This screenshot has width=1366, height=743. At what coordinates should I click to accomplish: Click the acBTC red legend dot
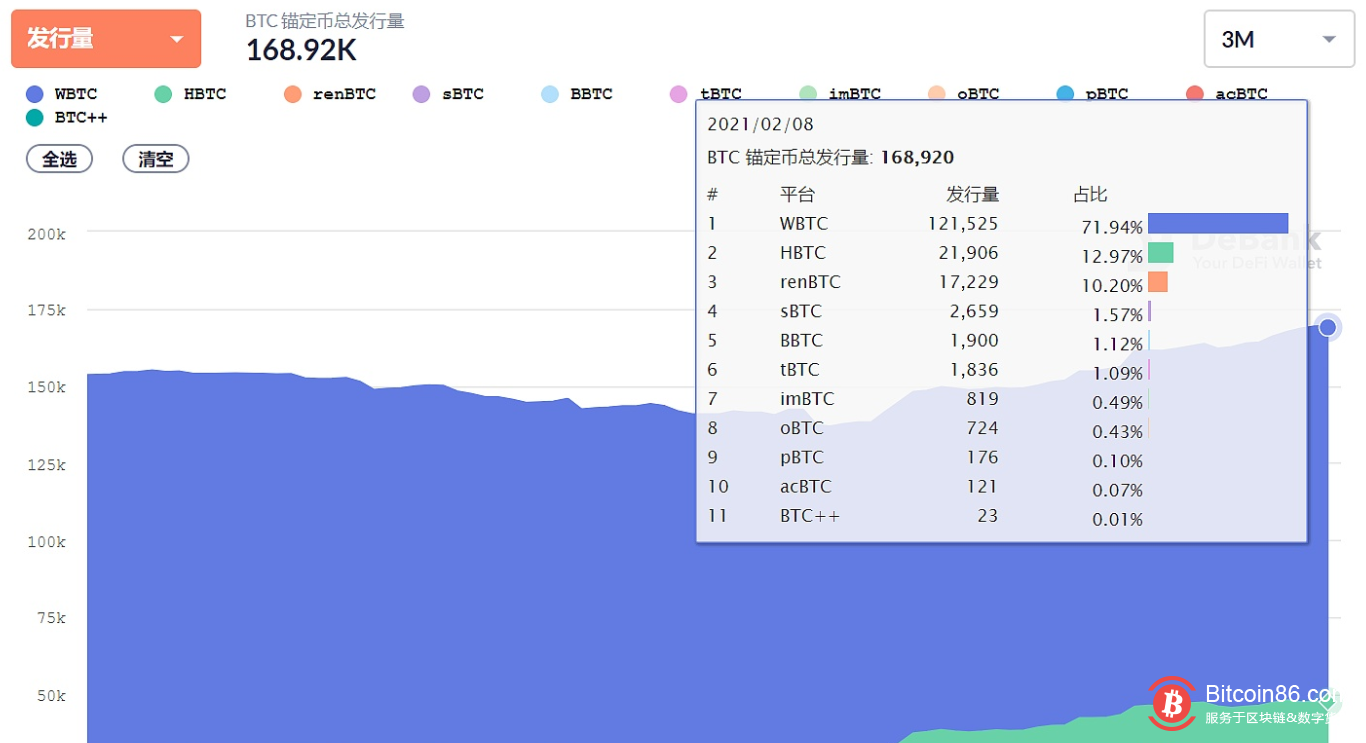pos(1194,93)
